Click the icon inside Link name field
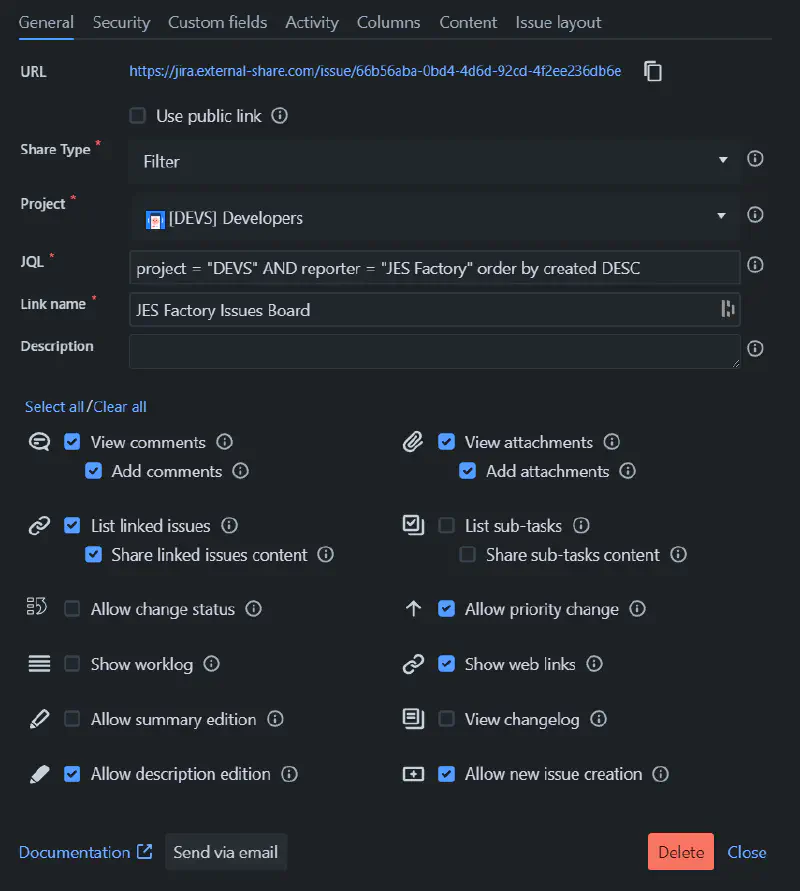 click(727, 309)
